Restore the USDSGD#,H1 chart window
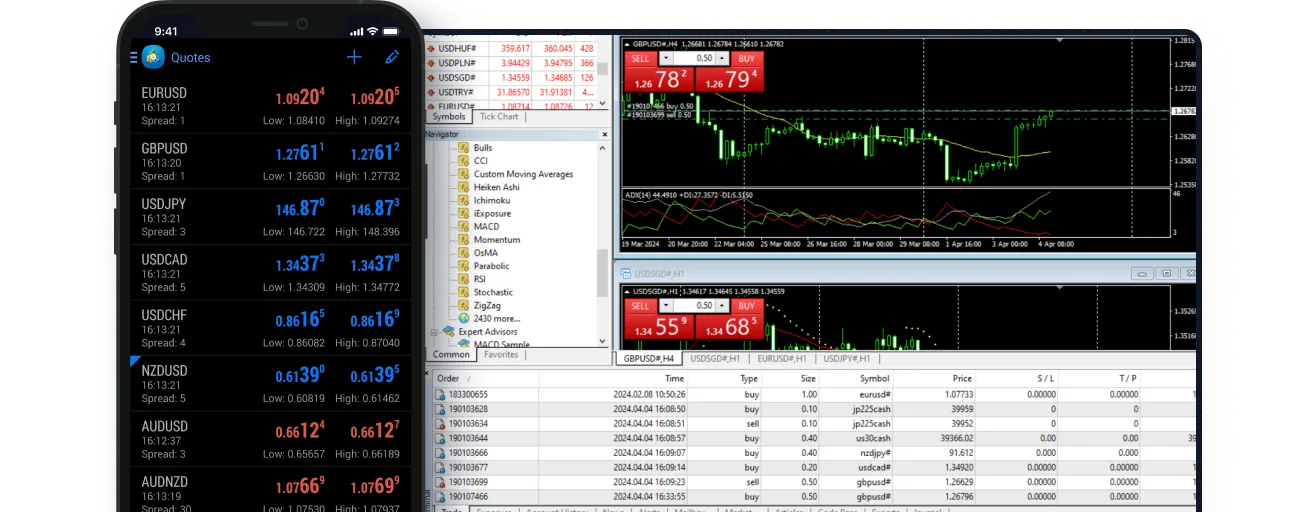Image resolution: width=1310 pixels, height=512 pixels. [x=1166, y=273]
